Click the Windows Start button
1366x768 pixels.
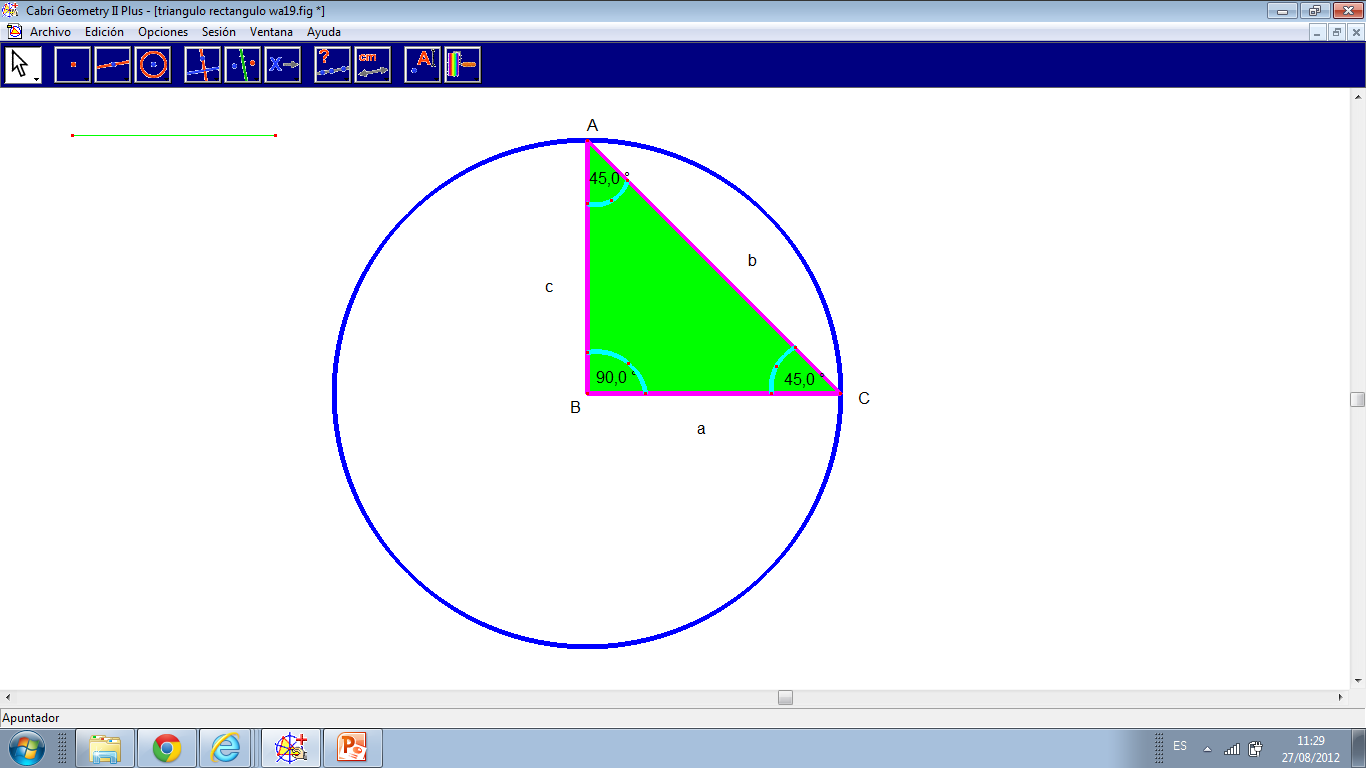(x=25, y=748)
